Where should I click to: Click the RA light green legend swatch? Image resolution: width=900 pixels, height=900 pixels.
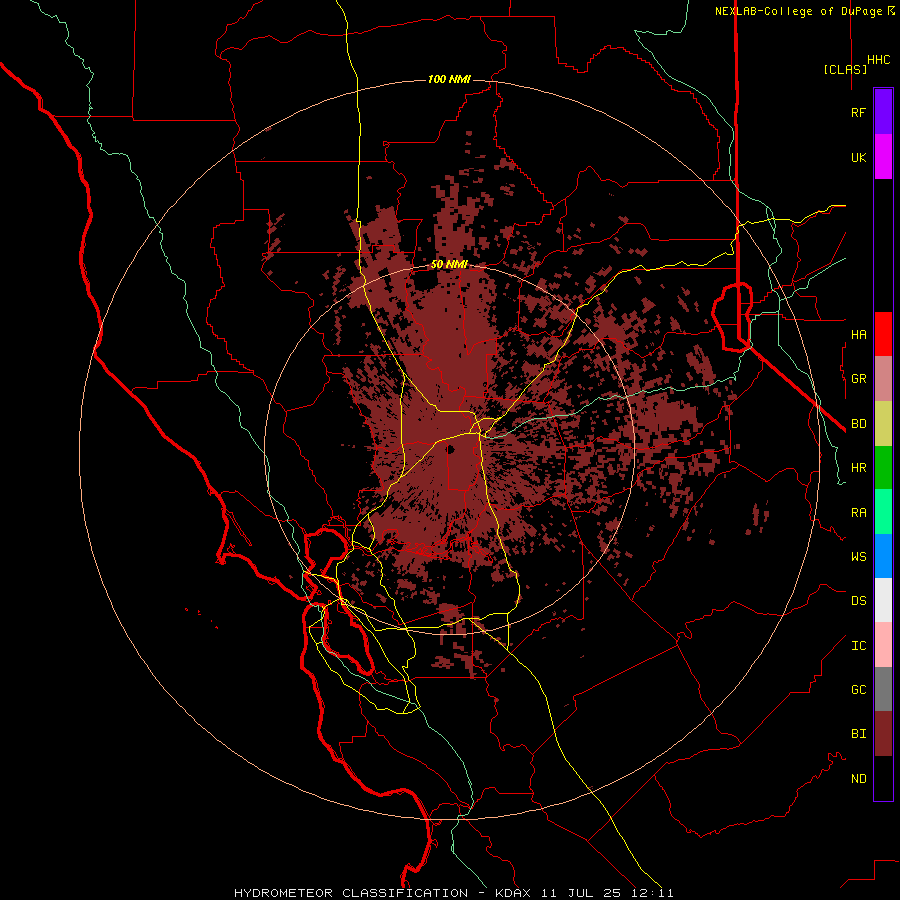click(x=883, y=512)
